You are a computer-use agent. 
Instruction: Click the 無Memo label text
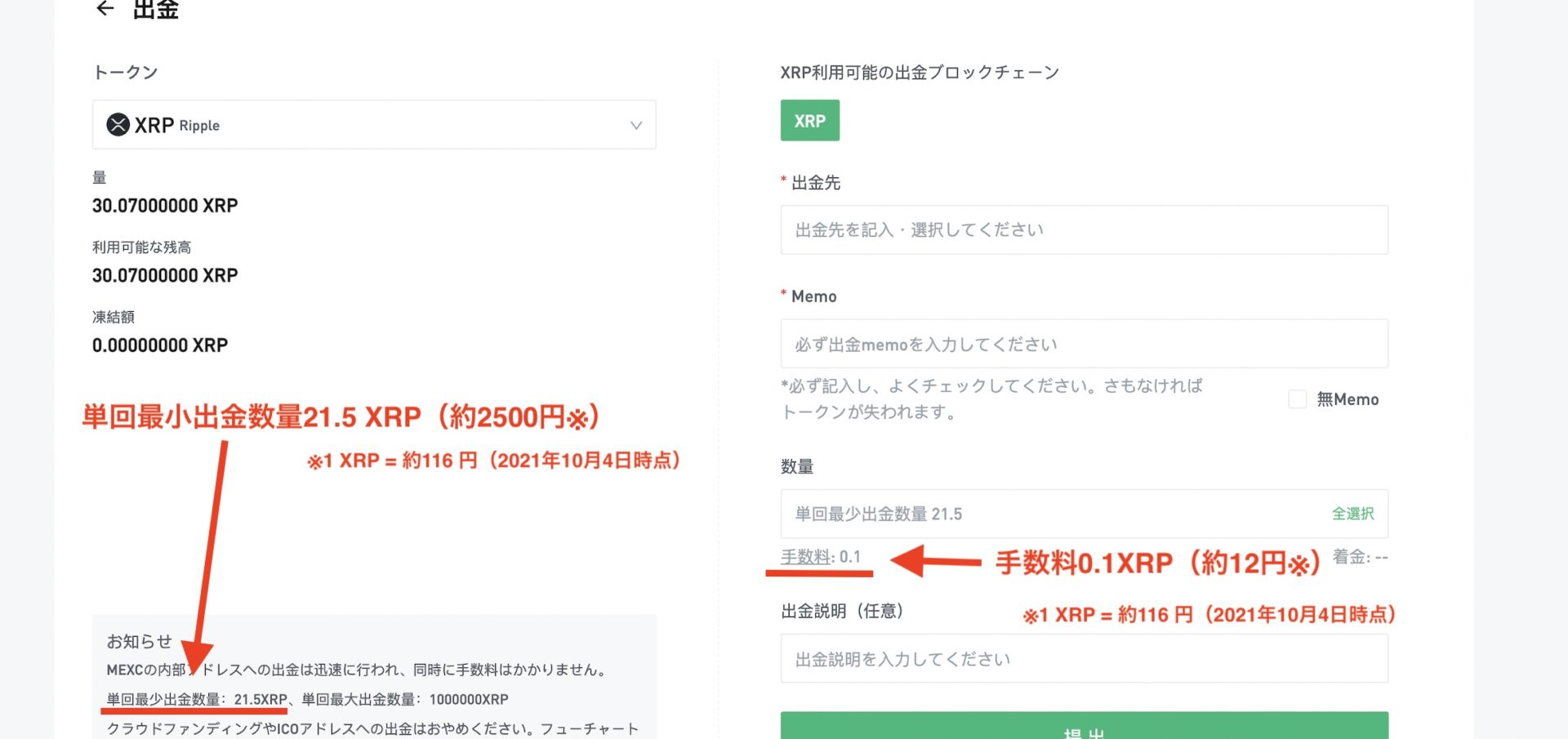(1347, 399)
